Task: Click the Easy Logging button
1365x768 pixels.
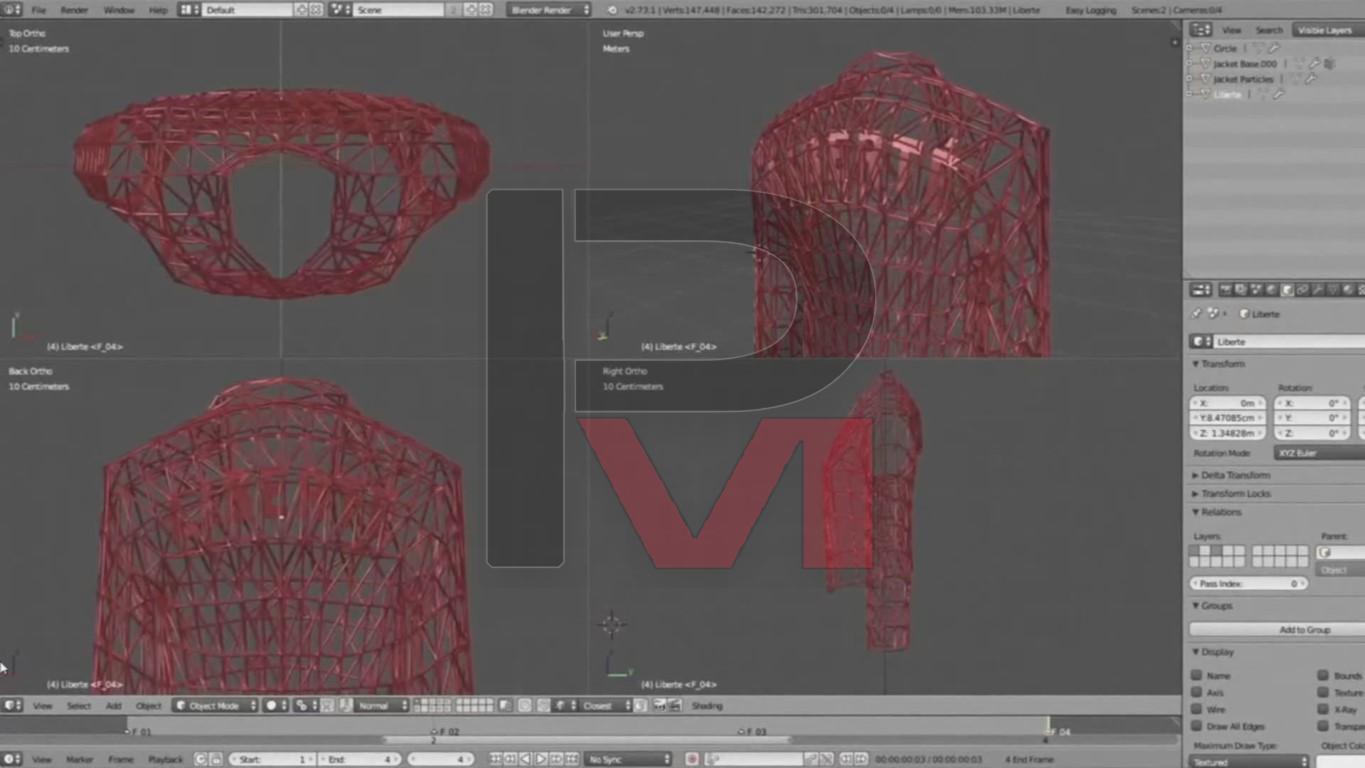Action: (1090, 10)
